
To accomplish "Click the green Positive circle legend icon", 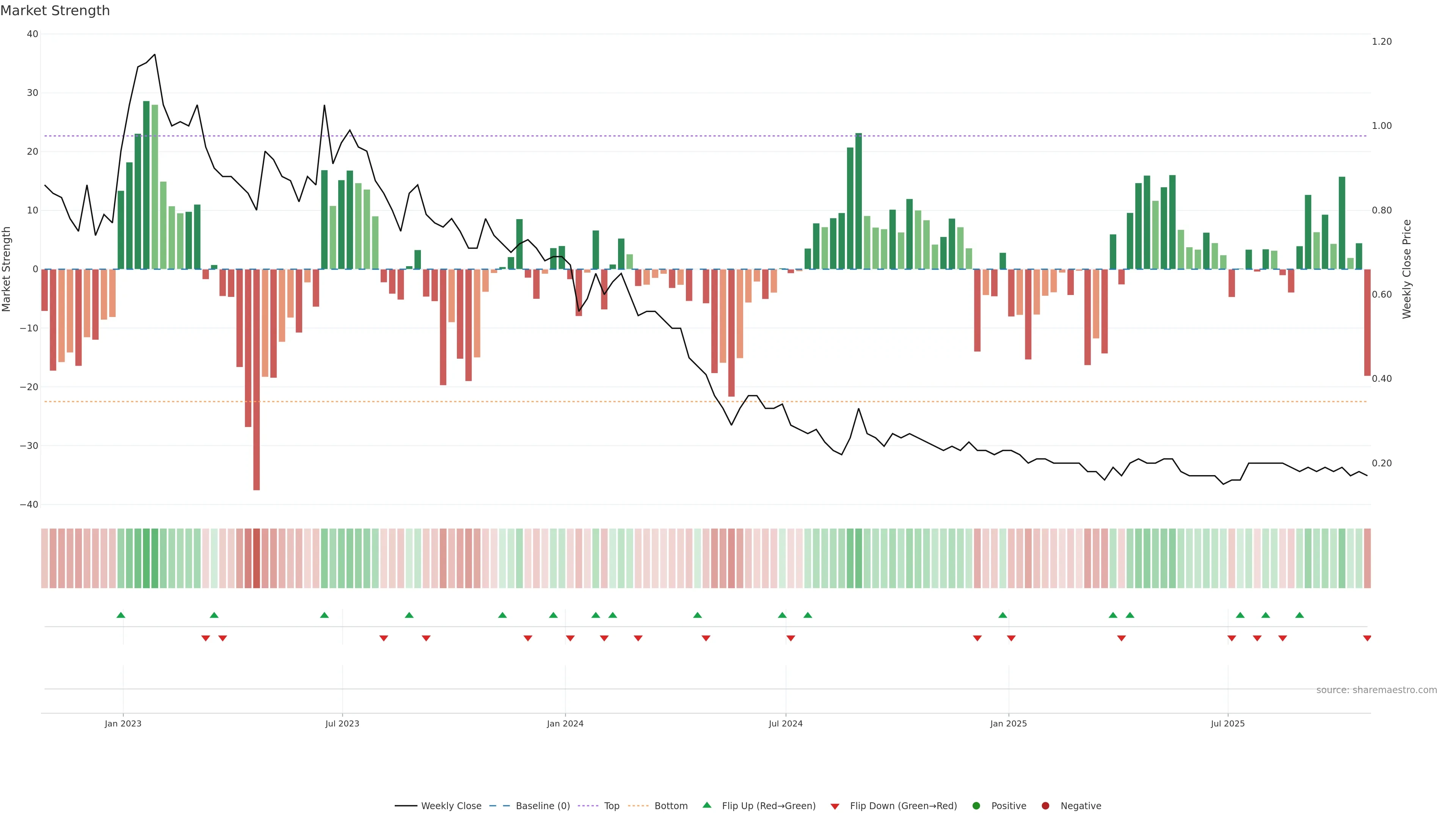I will 976,806.
